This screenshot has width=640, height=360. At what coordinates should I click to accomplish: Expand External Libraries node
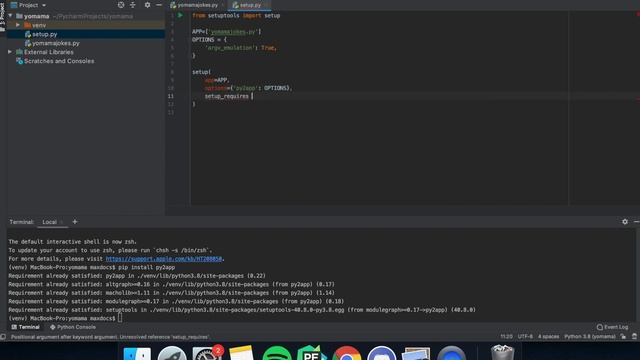tap(10, 52)
